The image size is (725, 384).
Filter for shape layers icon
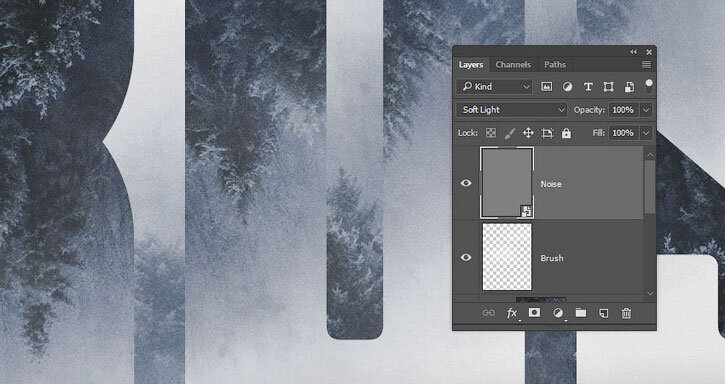(x=608, y=87)
